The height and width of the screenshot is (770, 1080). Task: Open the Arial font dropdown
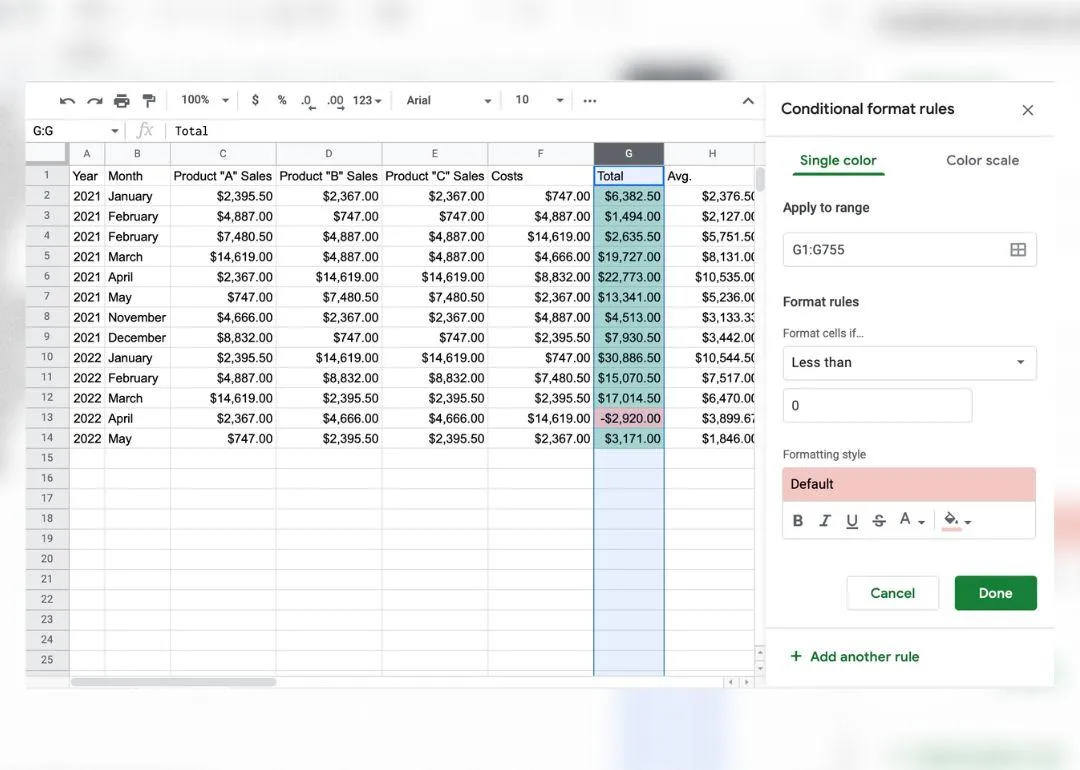(448, 101)
